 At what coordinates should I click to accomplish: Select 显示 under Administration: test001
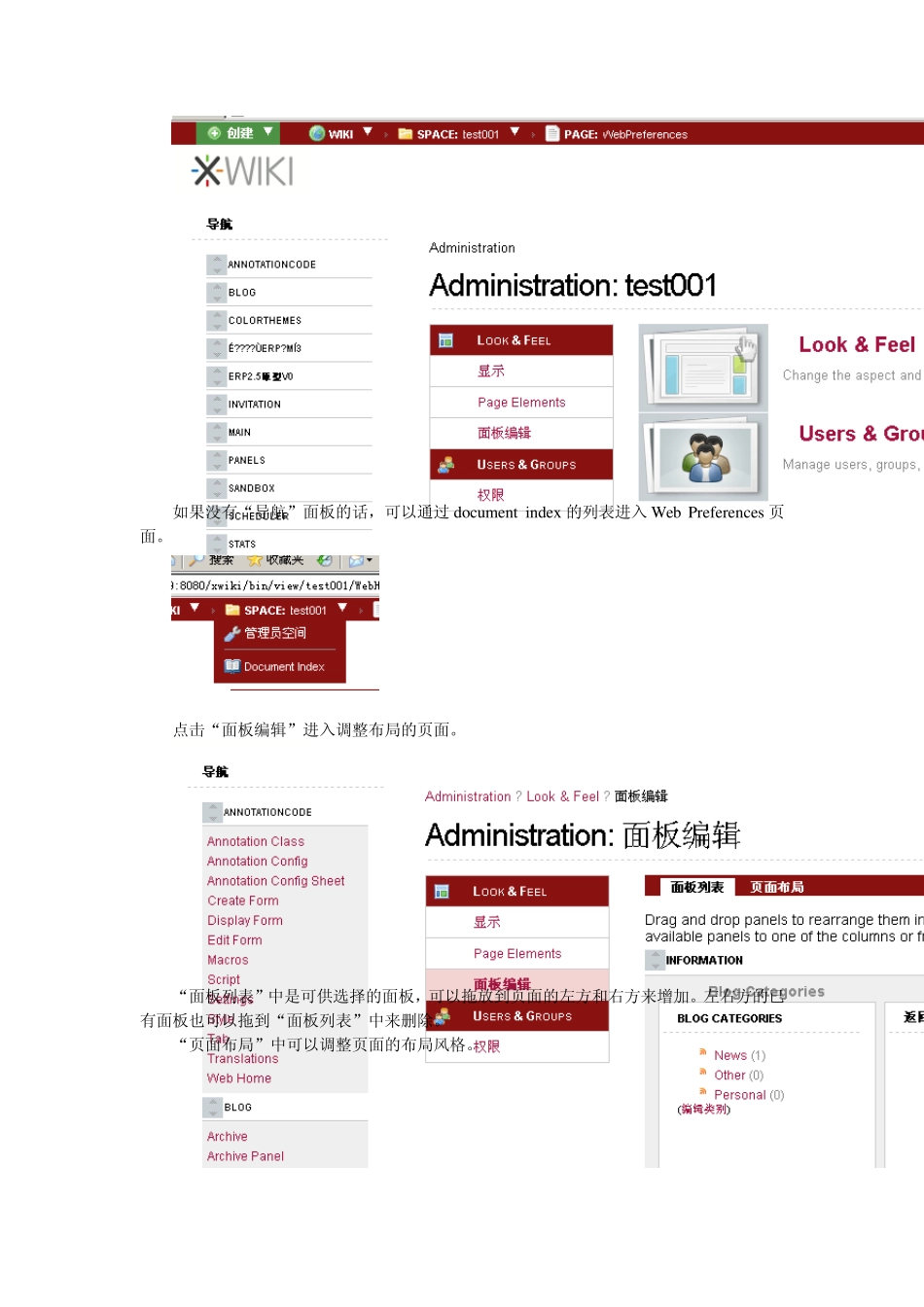click(x=491, y=371)
